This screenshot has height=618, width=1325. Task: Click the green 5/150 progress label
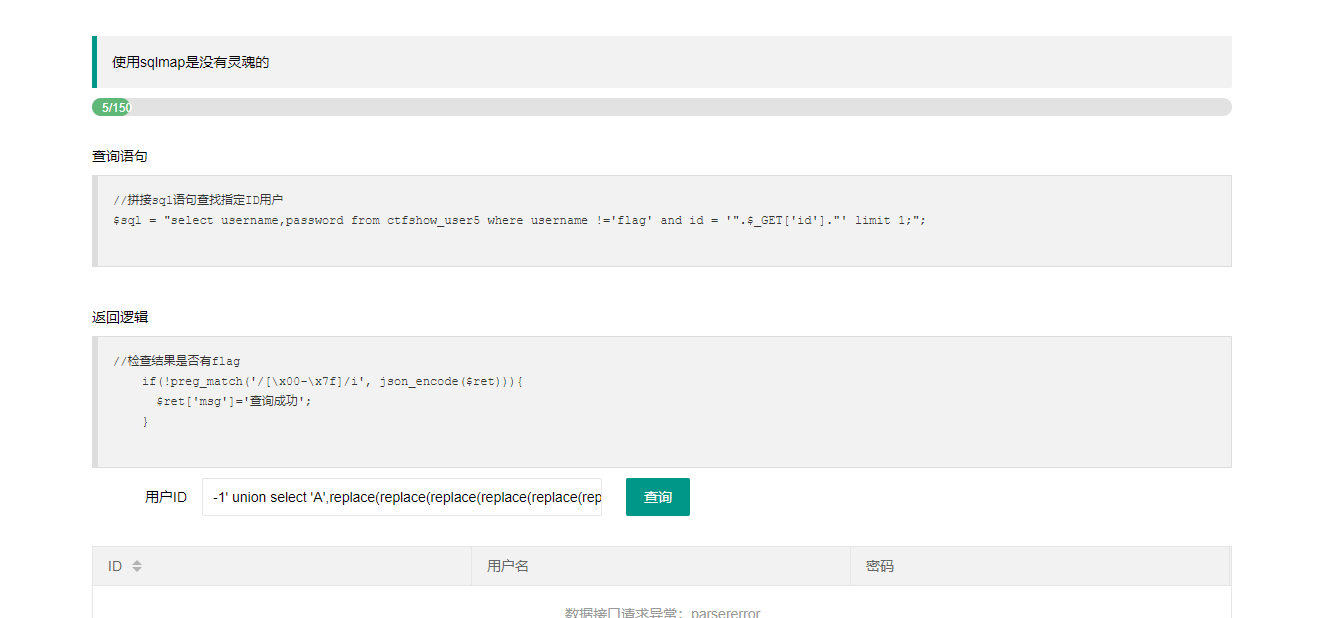pos(113,107)
